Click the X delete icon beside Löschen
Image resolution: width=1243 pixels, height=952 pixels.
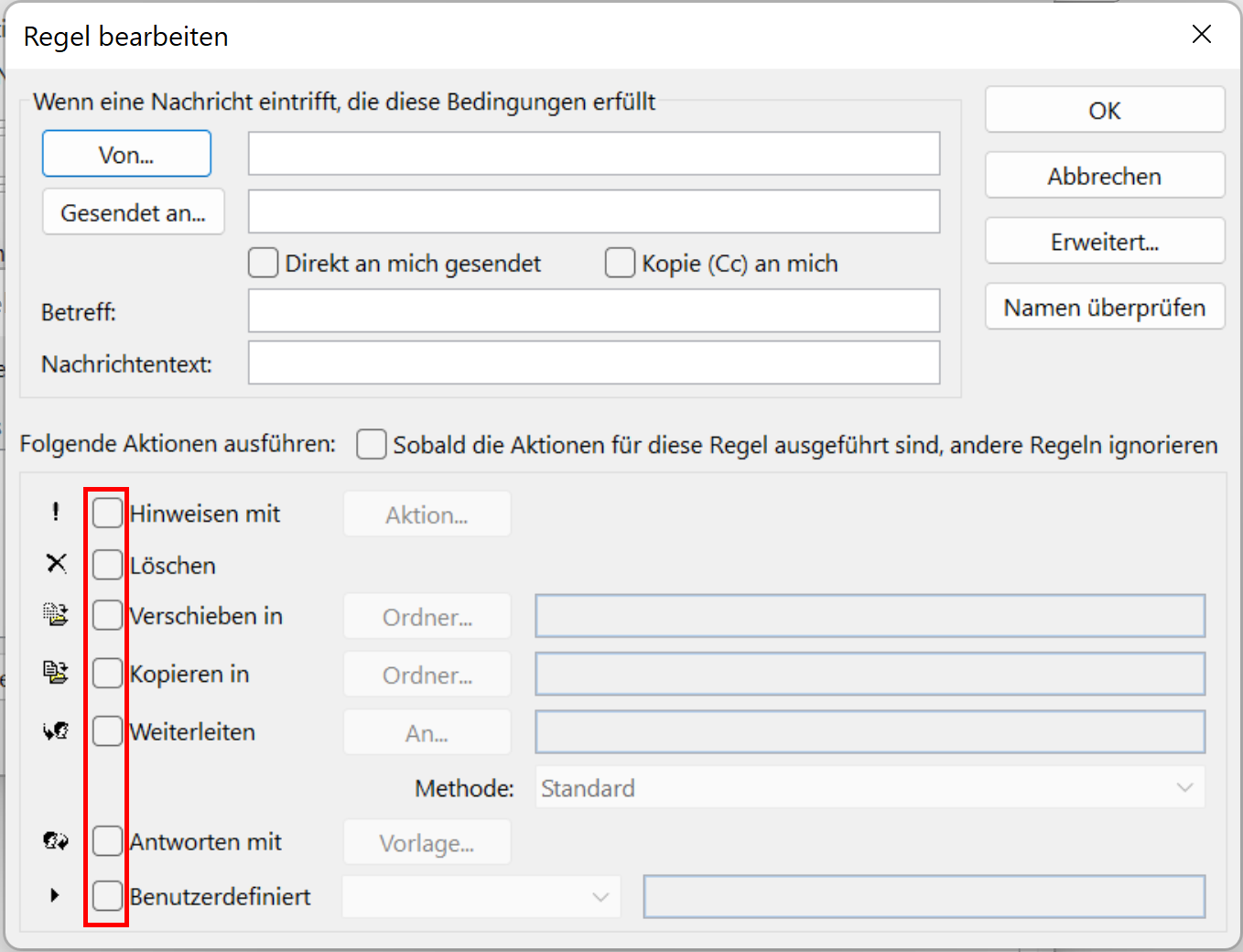click(x=57, y=563)
